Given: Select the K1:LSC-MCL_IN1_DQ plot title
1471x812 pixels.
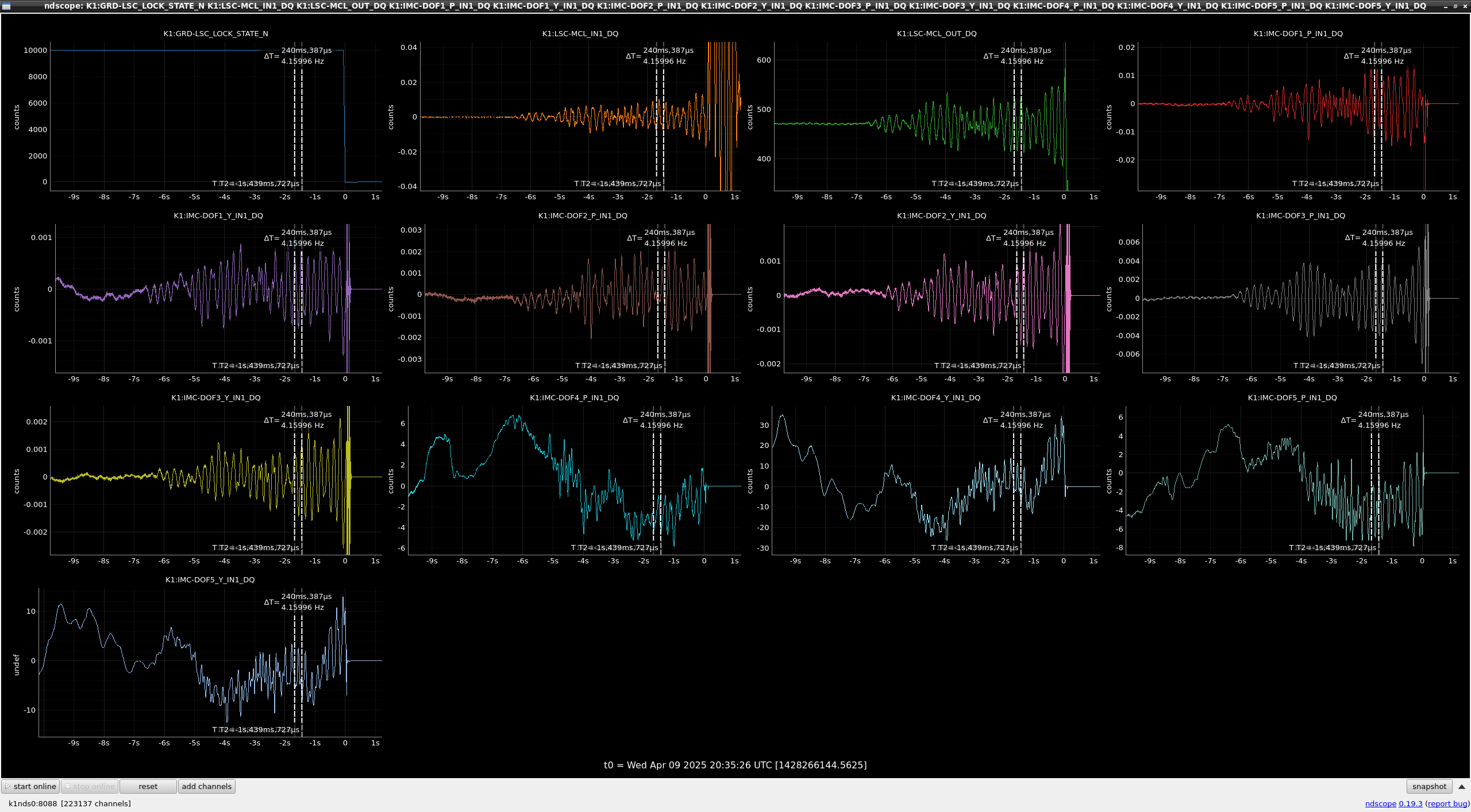Looking at the screenshot, I should pyautogui.click(x=580, y=33).
